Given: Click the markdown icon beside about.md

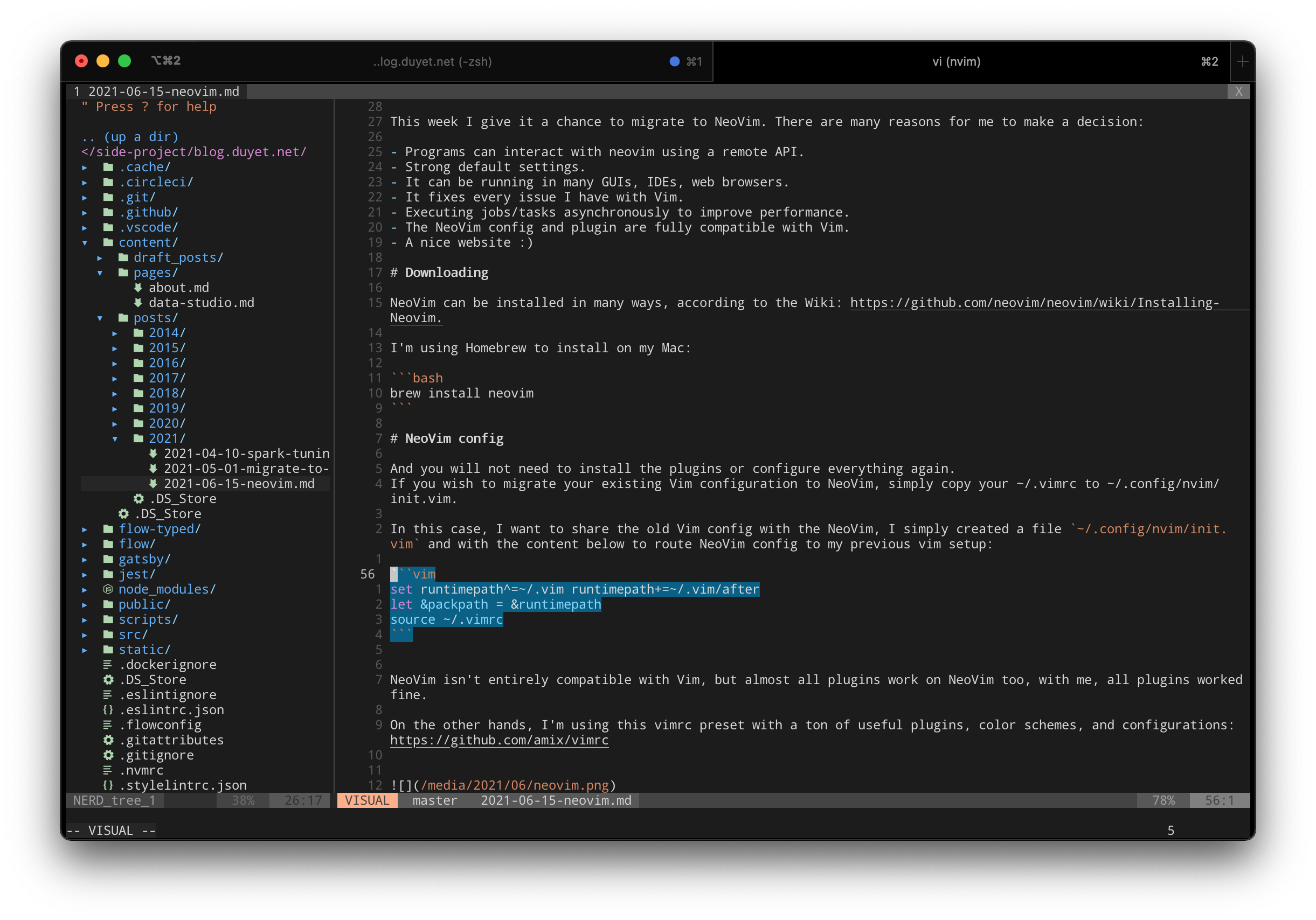Looking at the screenshot, I should (x=138, y=288).
